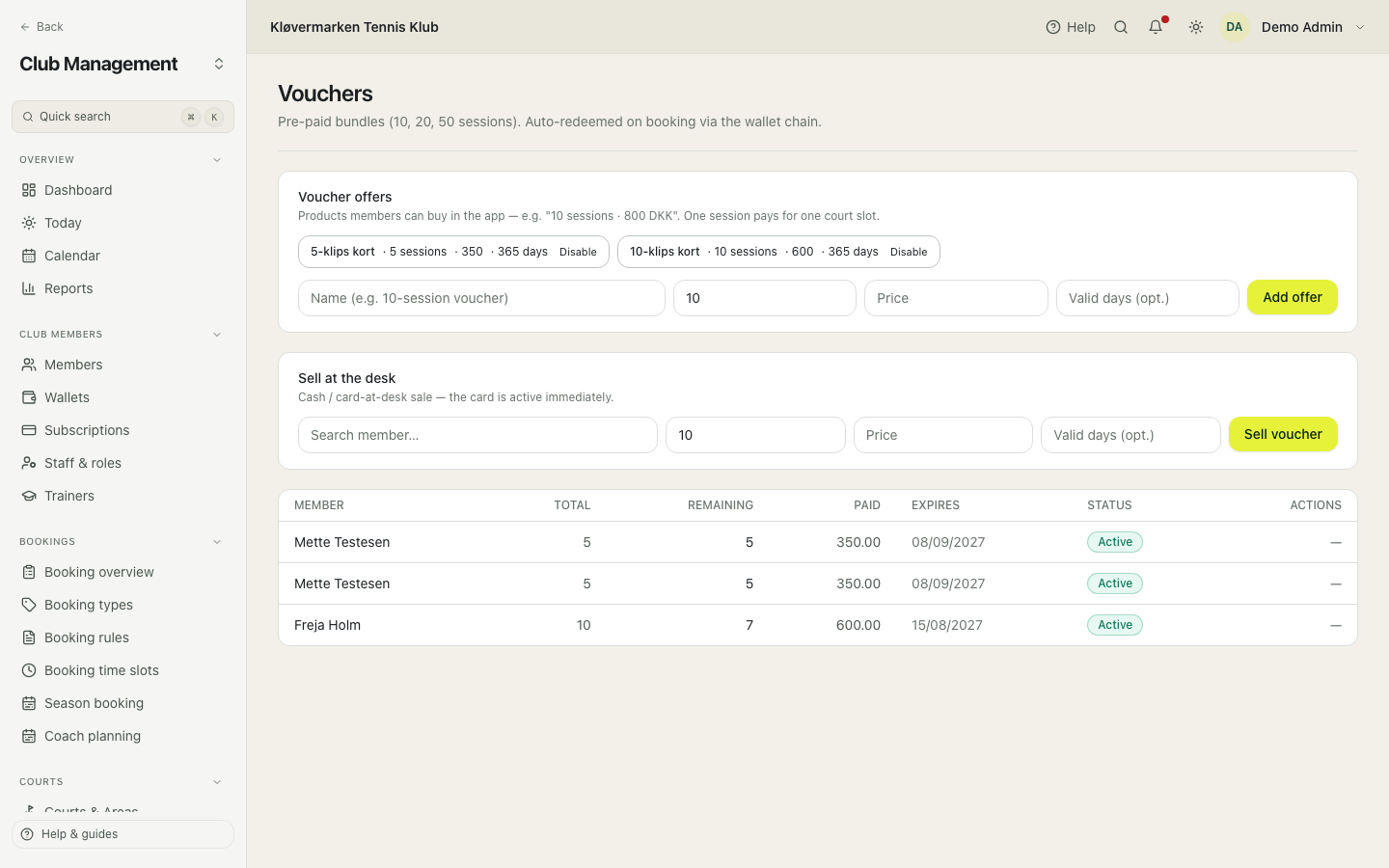
Task: Open the Club Management switcher arrows
Action: coord(219,64)
